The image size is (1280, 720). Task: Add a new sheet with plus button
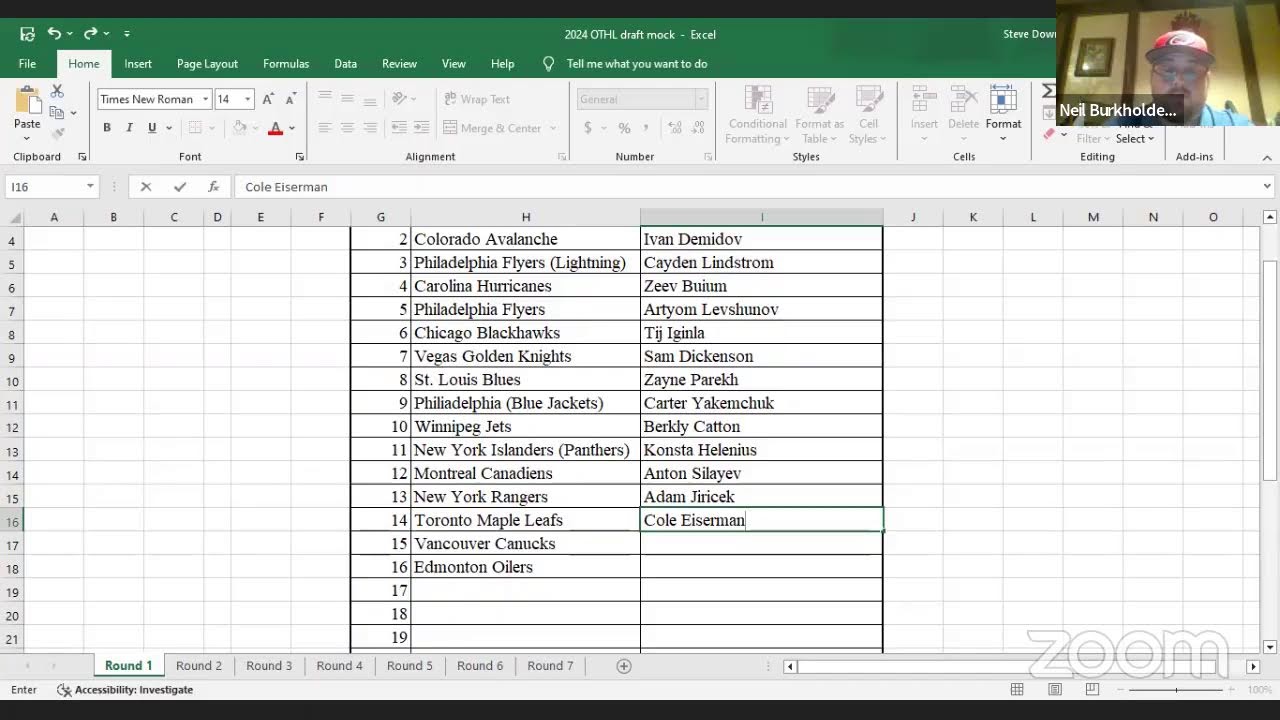(624, 666)
